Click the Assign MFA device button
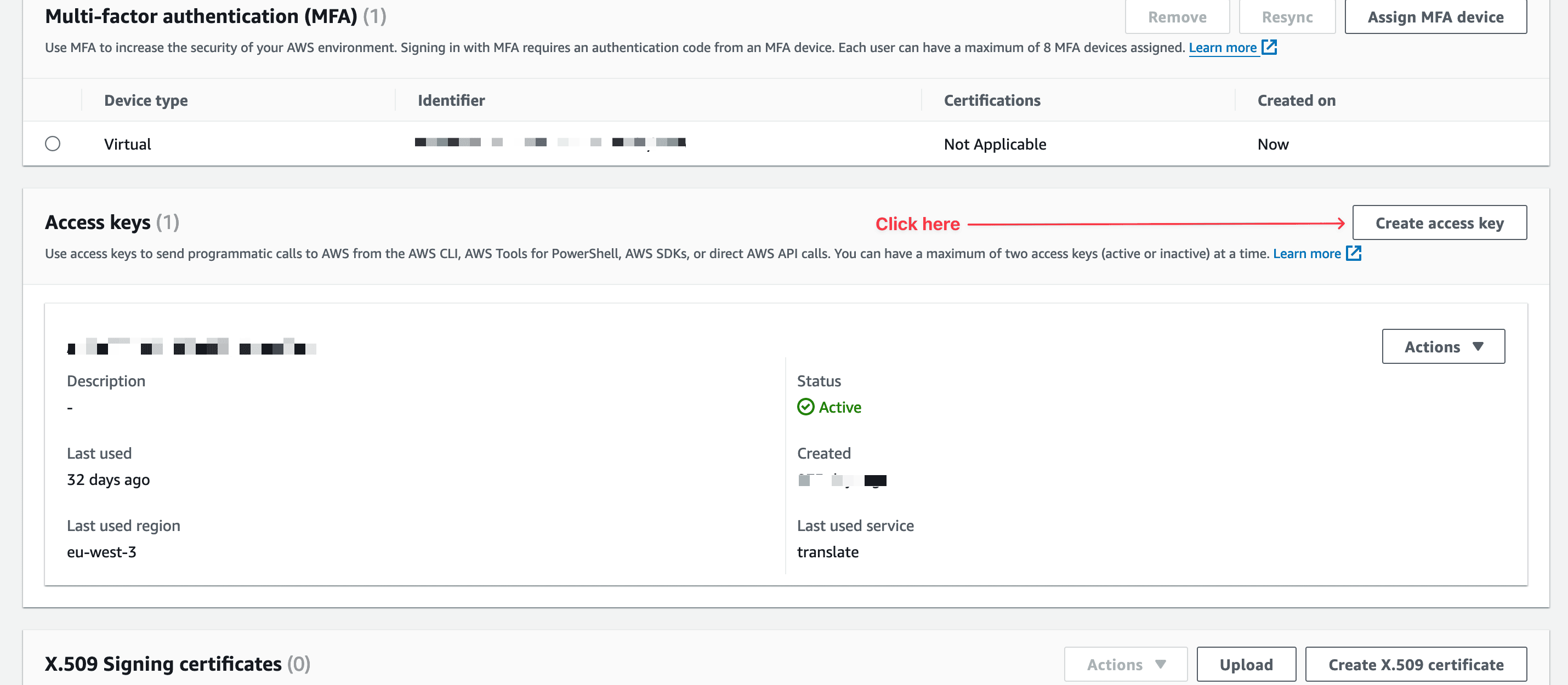Viewport: 1568px width, 685px height. (x=1436, y=16)
